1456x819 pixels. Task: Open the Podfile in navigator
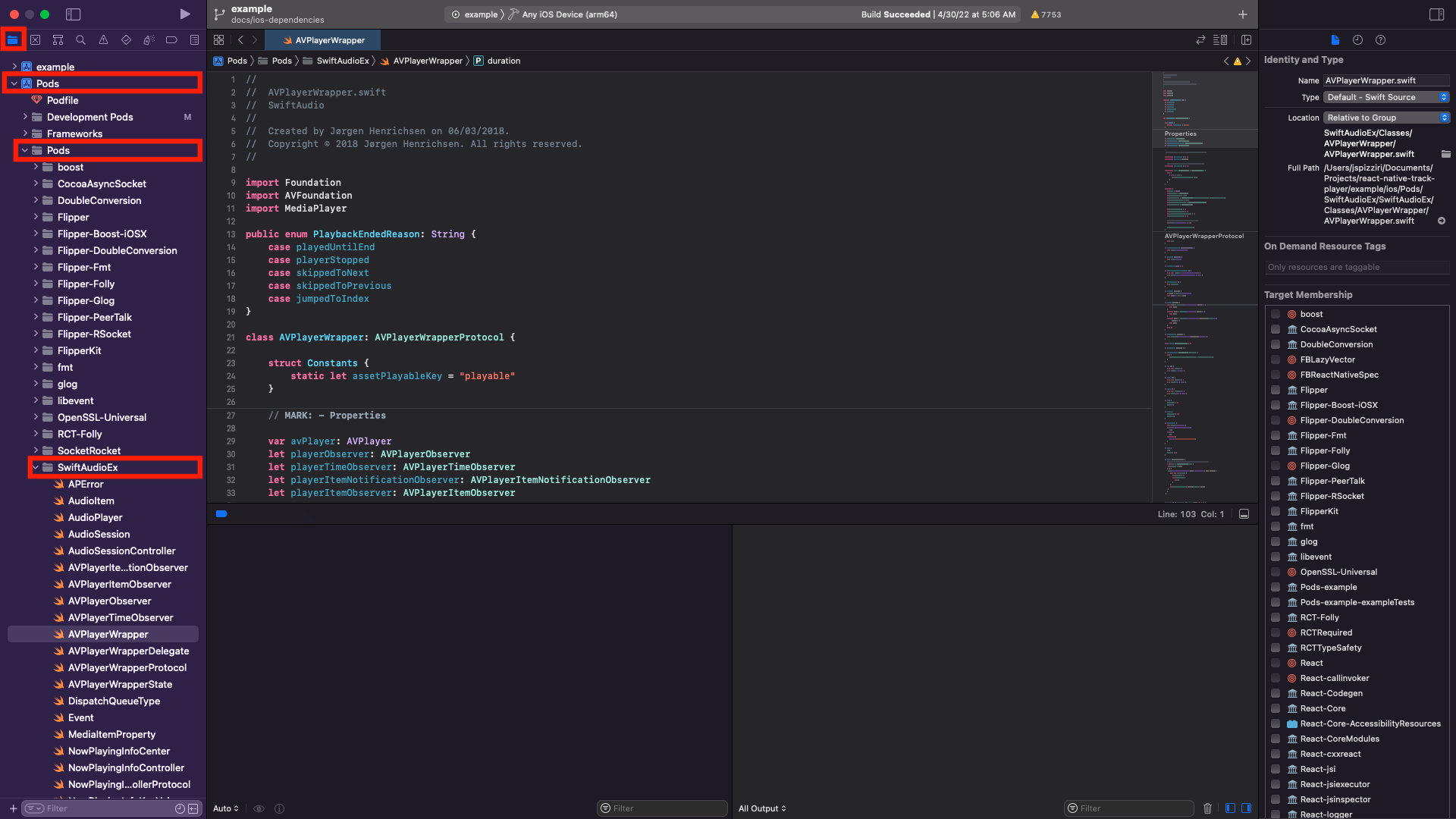[62, 100]
